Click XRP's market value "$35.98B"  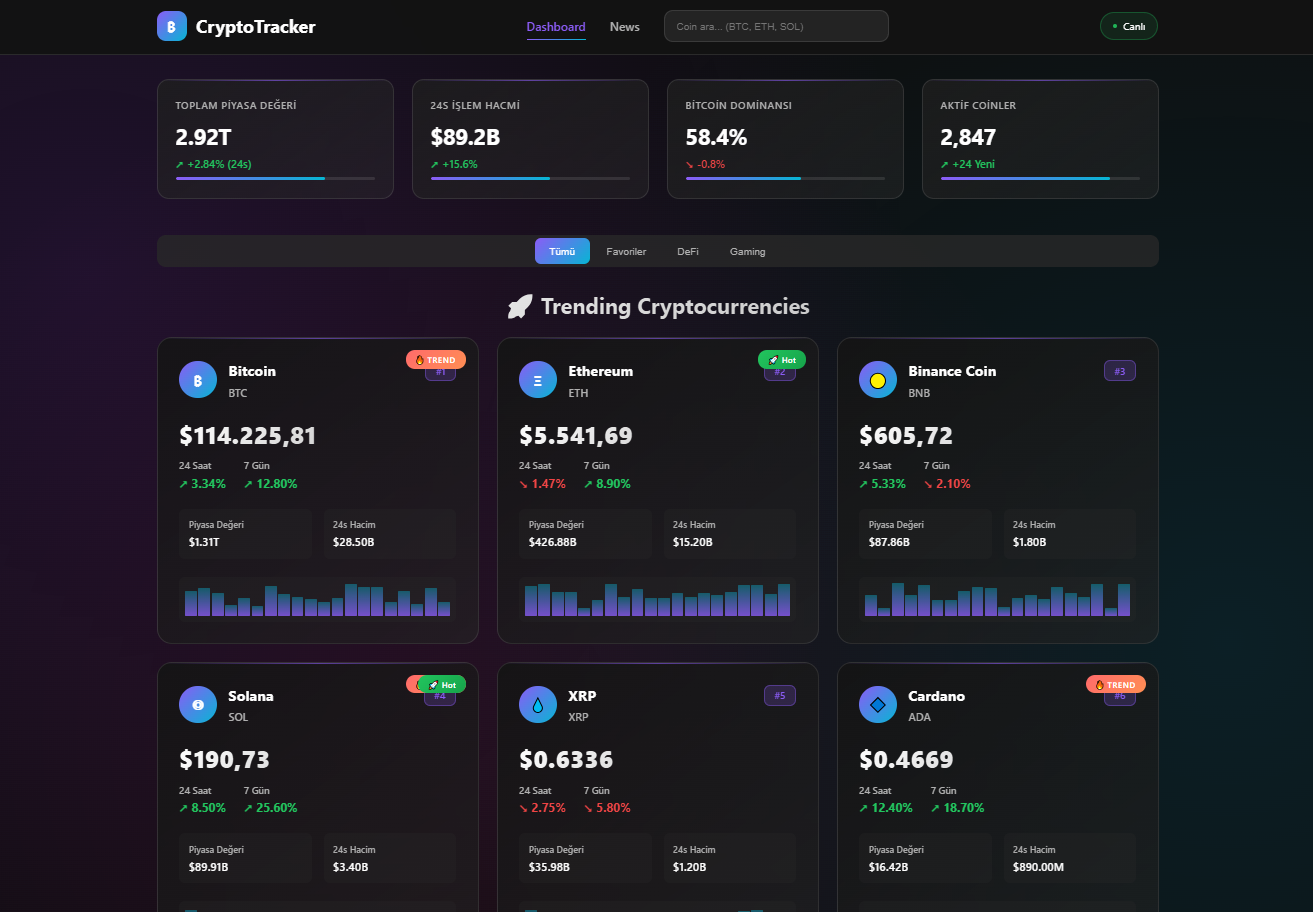click(549, 867)
